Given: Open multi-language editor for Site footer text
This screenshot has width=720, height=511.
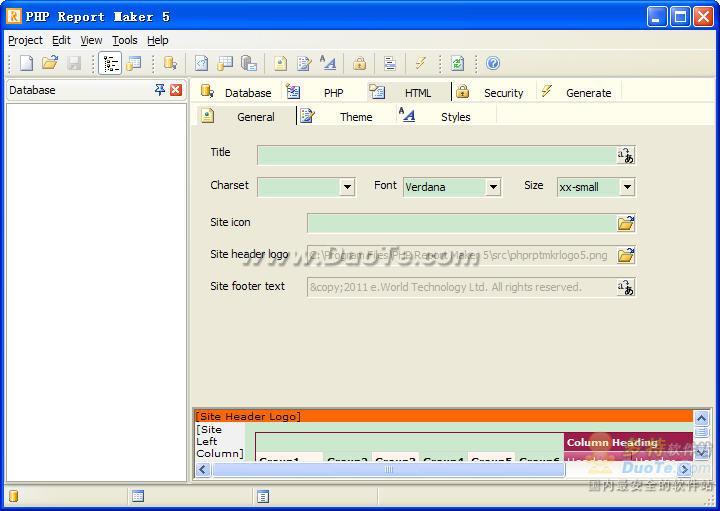Looking at the screenshot, I should tap(625, 287).
